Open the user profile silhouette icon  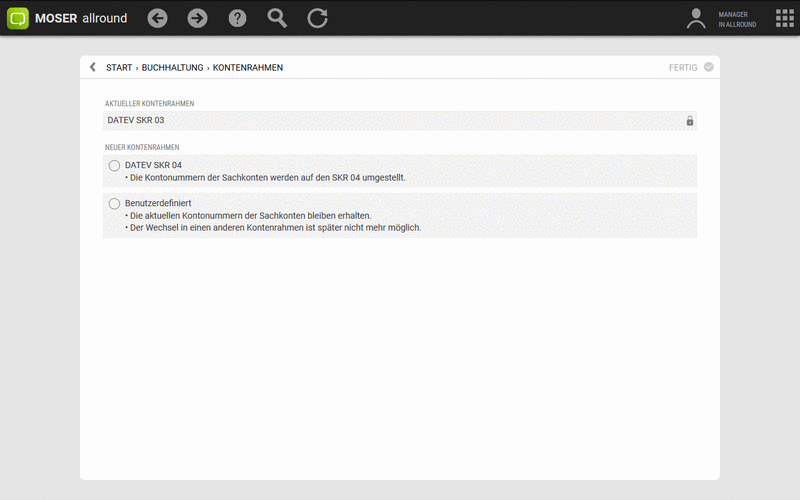pos(695,18)
